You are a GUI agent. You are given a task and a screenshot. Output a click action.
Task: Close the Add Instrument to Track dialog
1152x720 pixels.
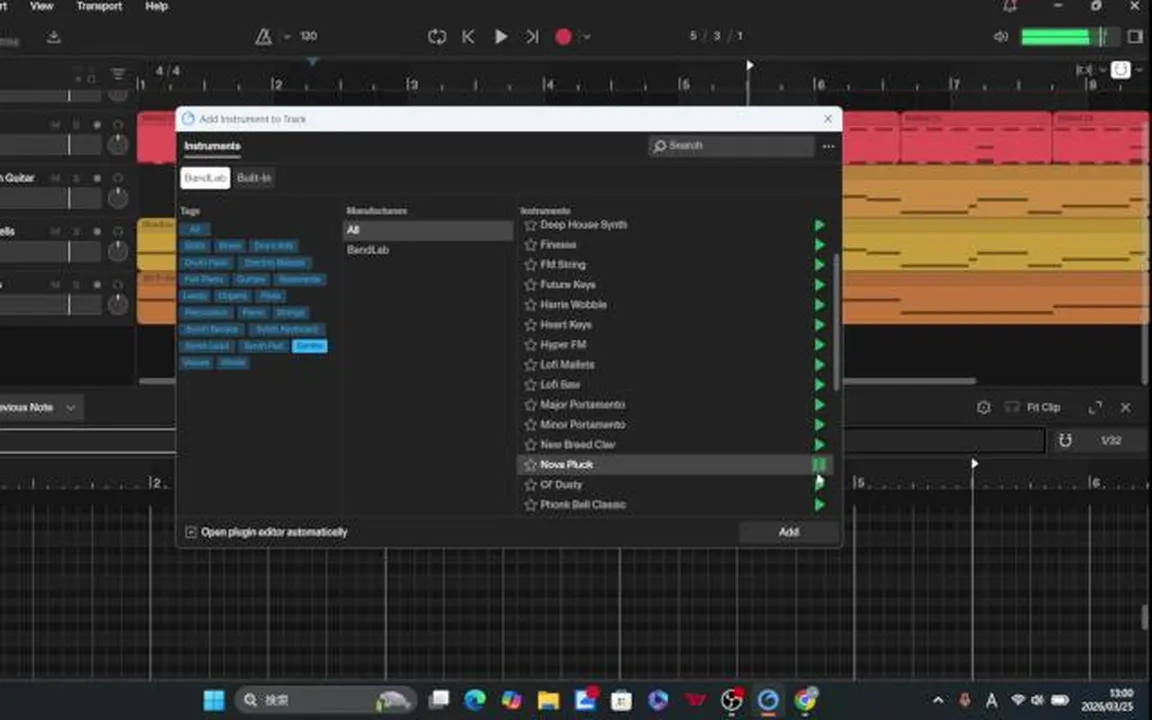coord(828,119)
